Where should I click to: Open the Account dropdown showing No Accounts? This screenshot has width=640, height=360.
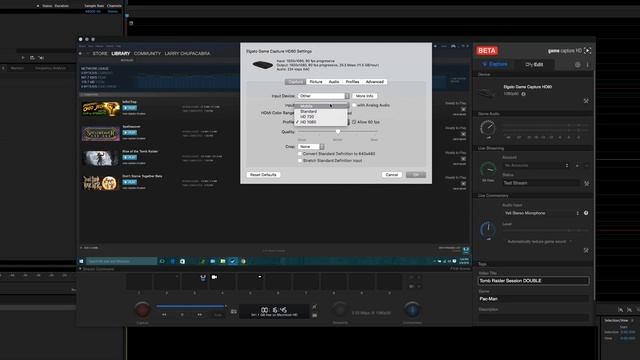coord(536,166)
